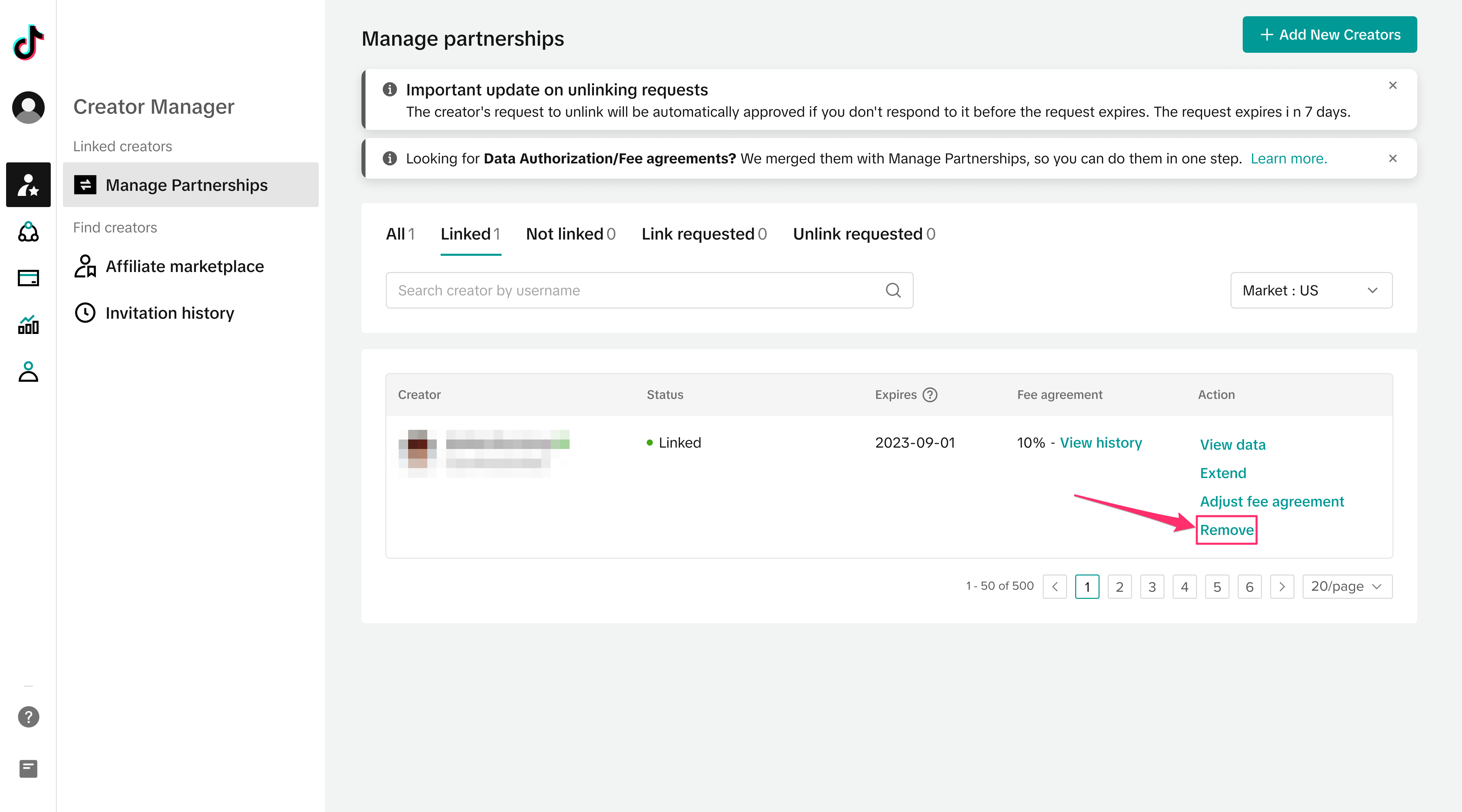Open the Market : US dropdown
Image resolution: width=1462 pixels, height=812 pixels.
pyautogui.click(x=1310, y=291)
